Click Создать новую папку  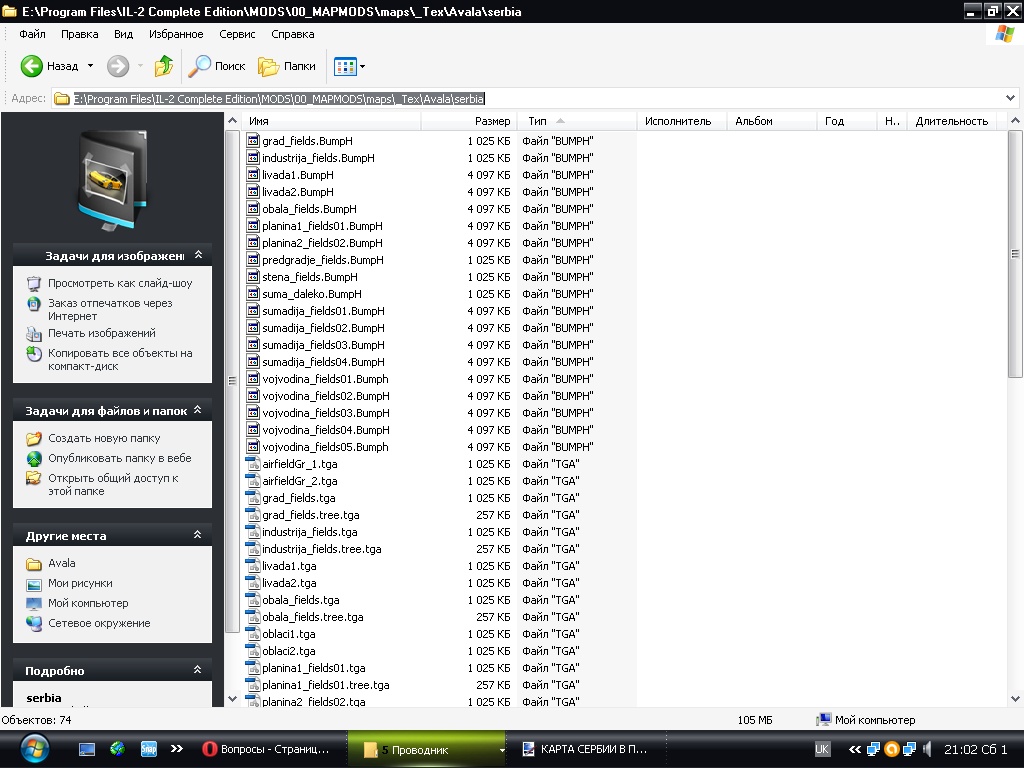(104, 438)
